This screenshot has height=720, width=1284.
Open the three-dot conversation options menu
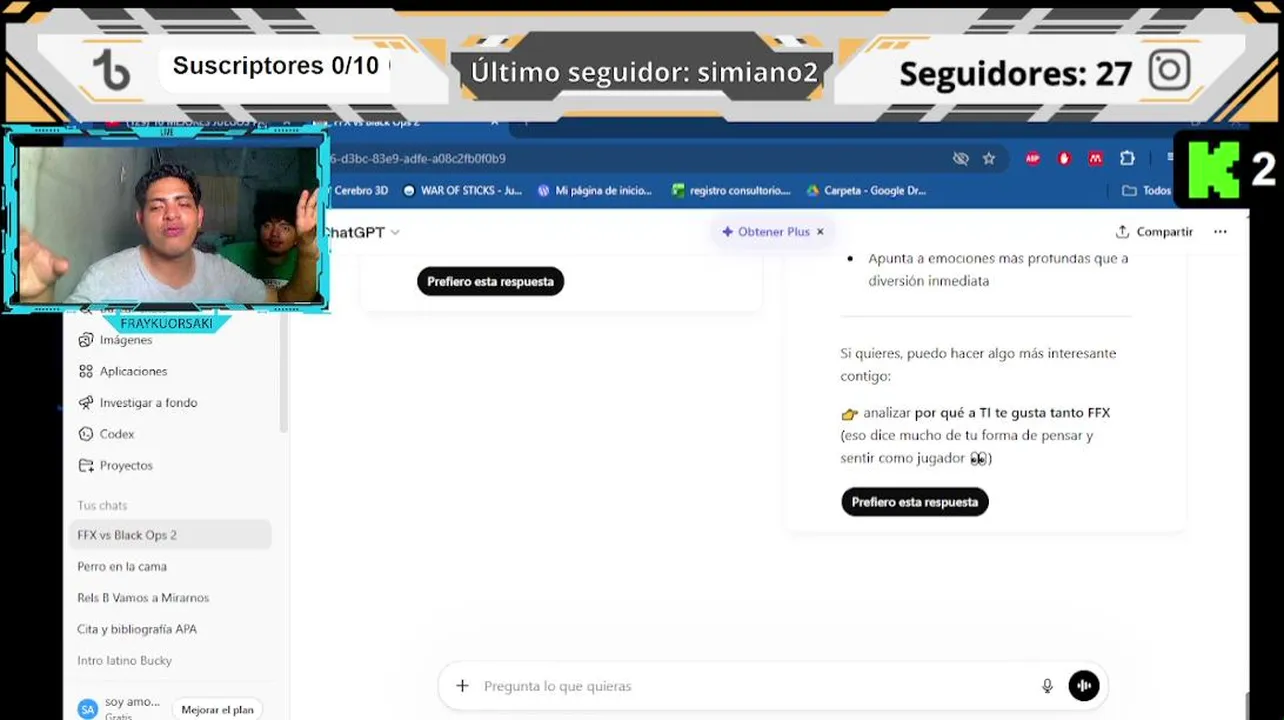pyautogui.click(x=1220, y=231)
